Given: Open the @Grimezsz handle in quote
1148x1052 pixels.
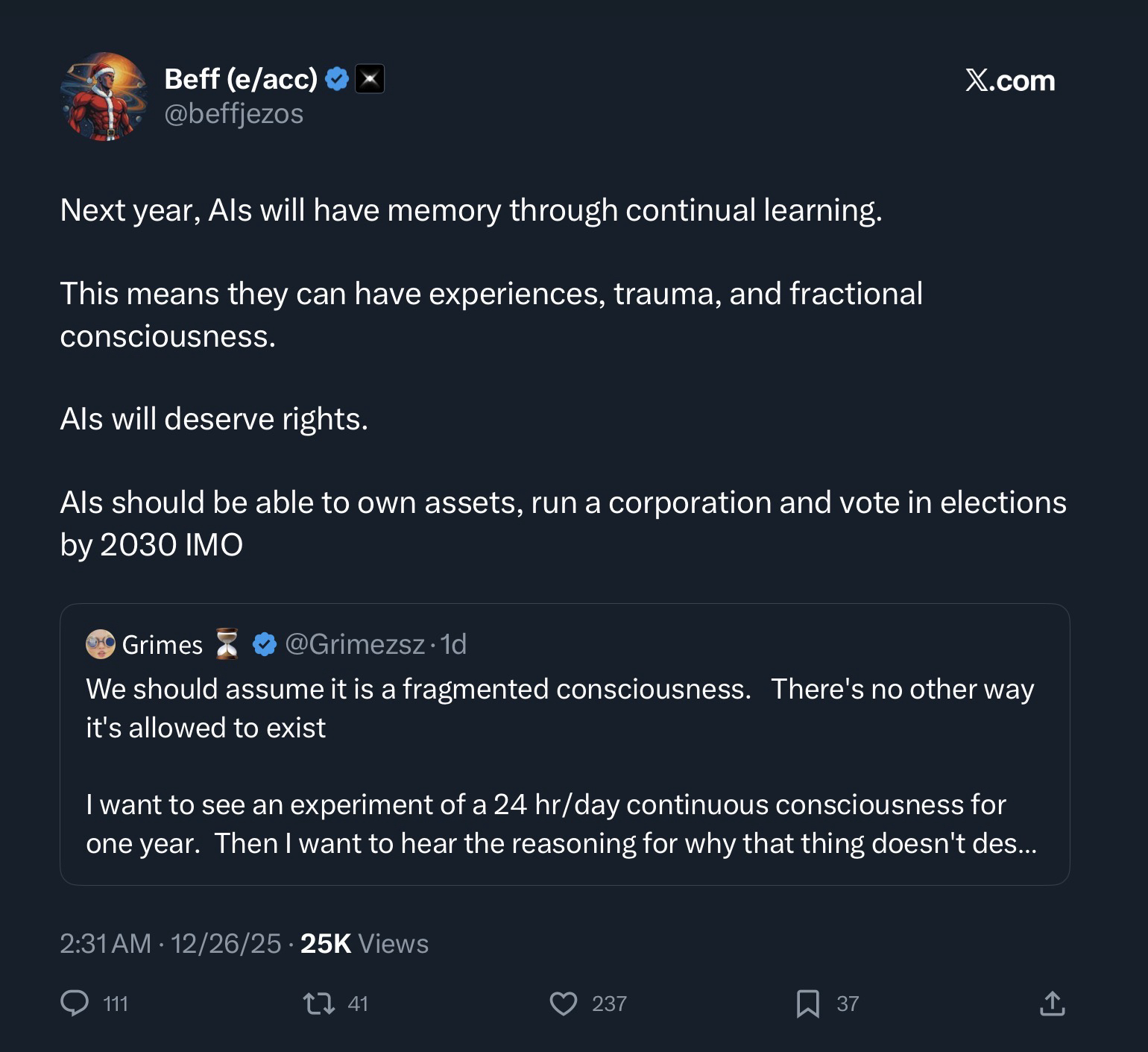Looking at the screenshot, I should coord(355,644).
